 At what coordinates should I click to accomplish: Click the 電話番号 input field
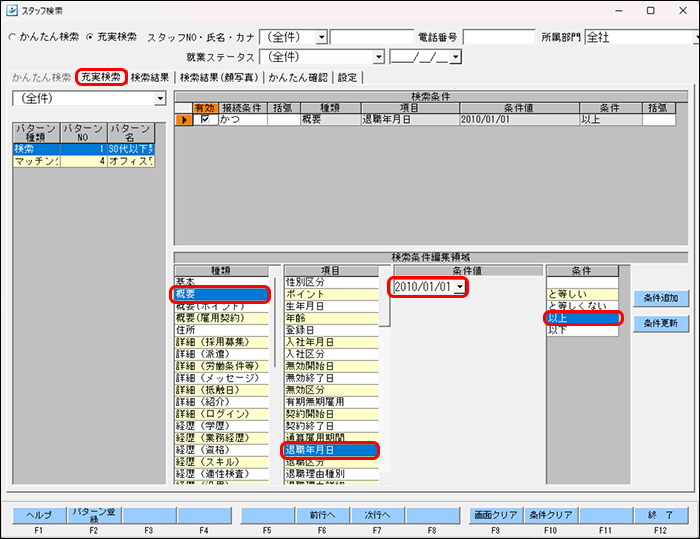(x=499, y=37)
